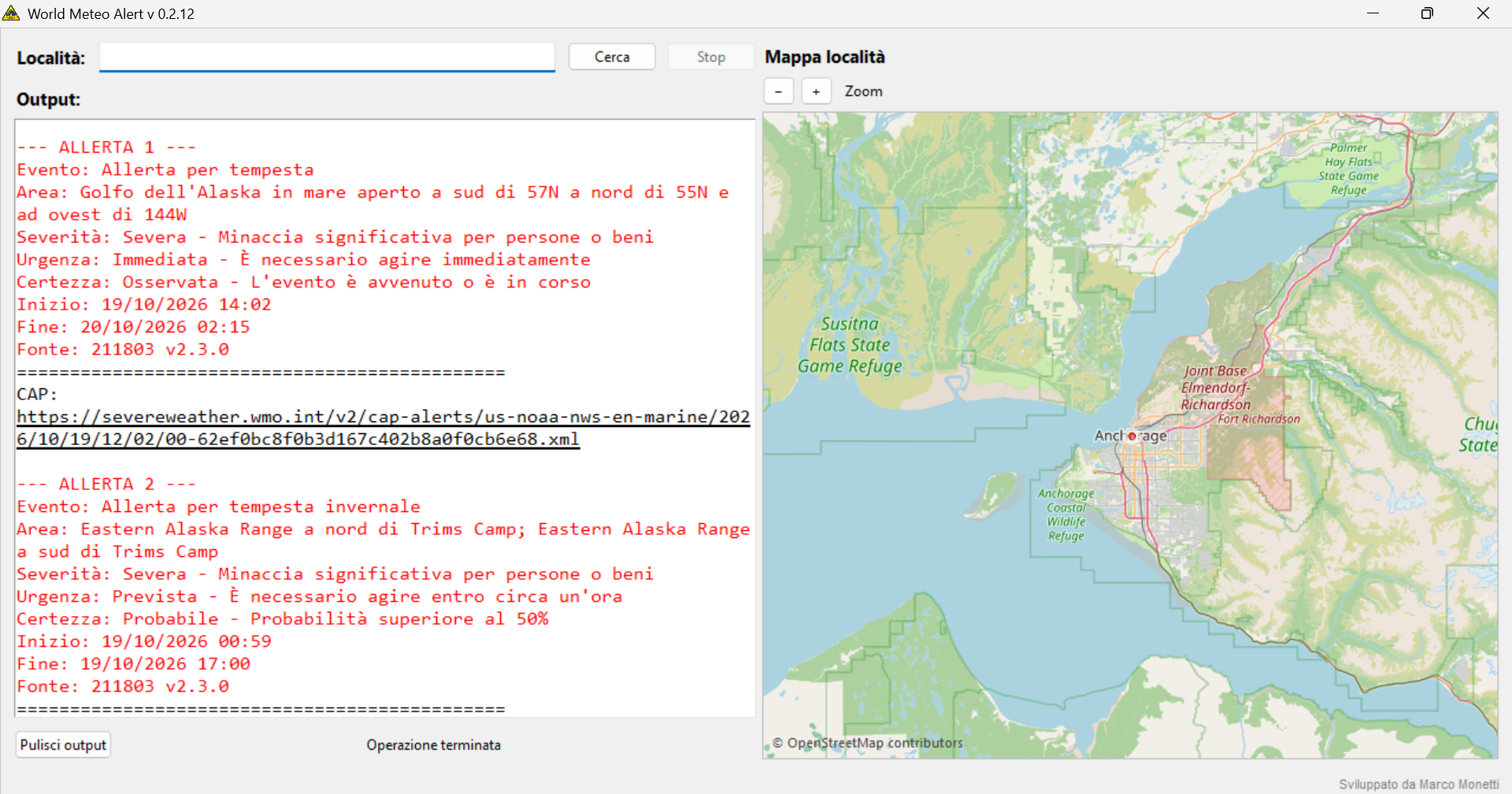
Task: Click 'Certezza: Probabile' line in alert 2
Action: (x=282, y=619)
